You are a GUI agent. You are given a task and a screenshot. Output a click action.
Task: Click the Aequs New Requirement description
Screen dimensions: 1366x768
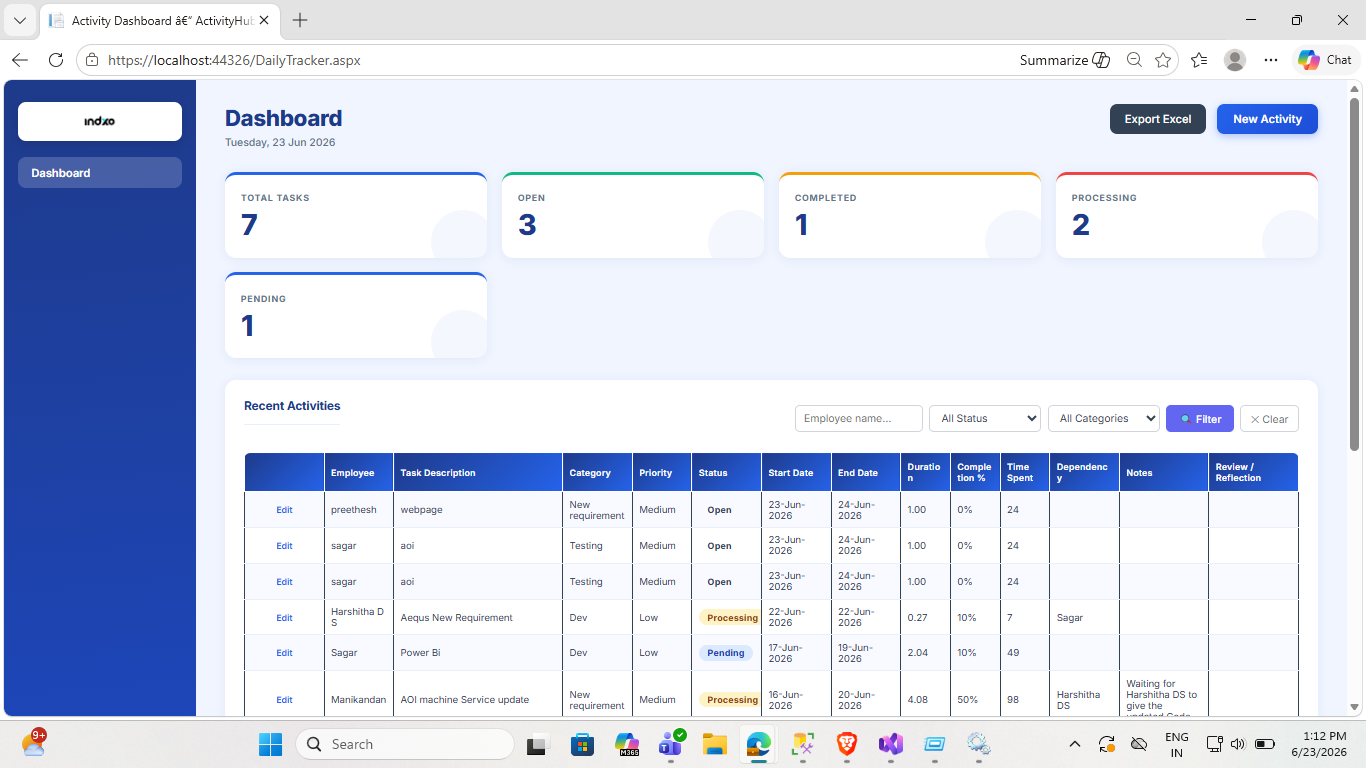tap(456, 618)
